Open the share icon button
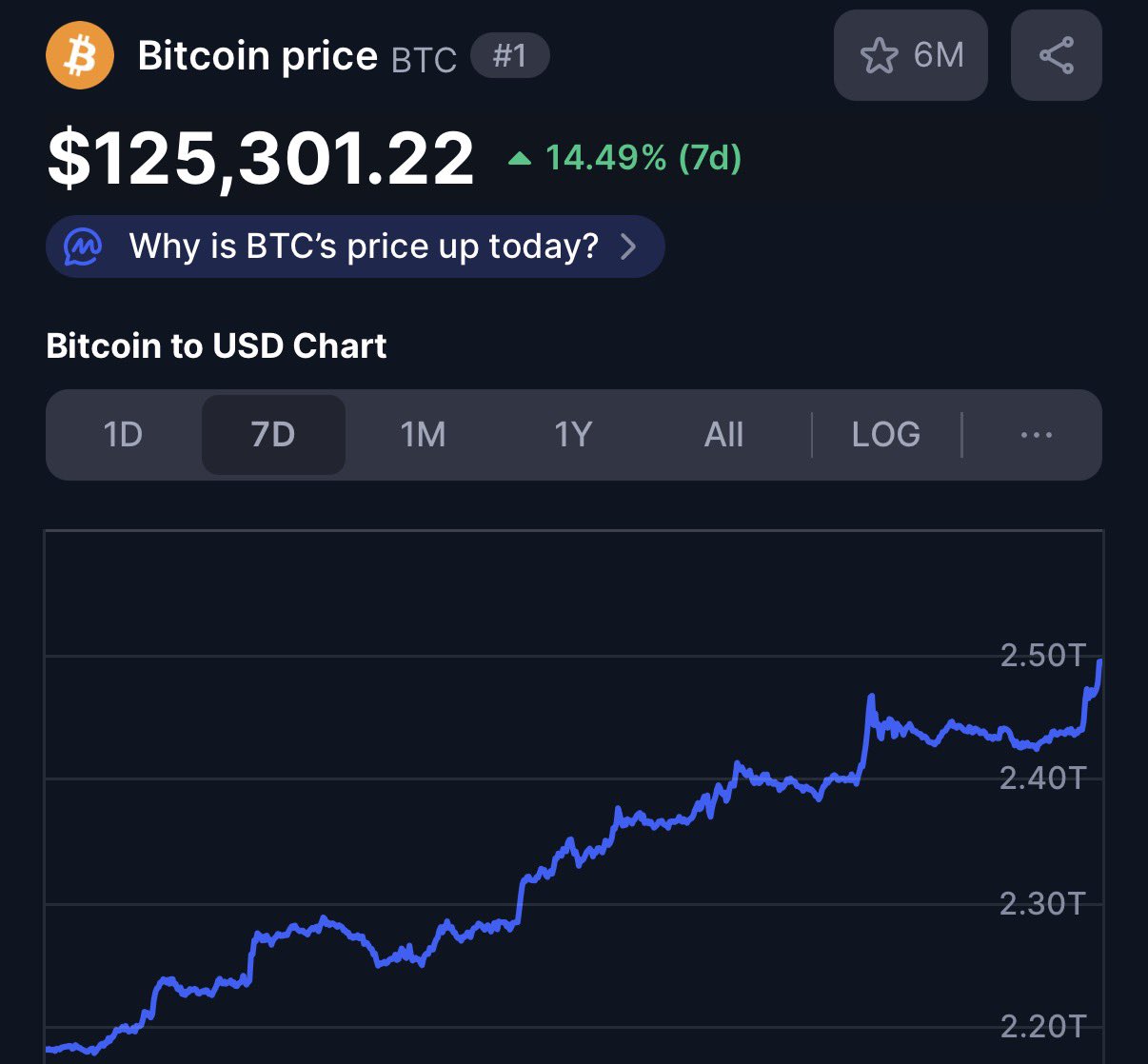Screen dimensions: 1148x1064 pyautogui.click(x=1056, y=55)
